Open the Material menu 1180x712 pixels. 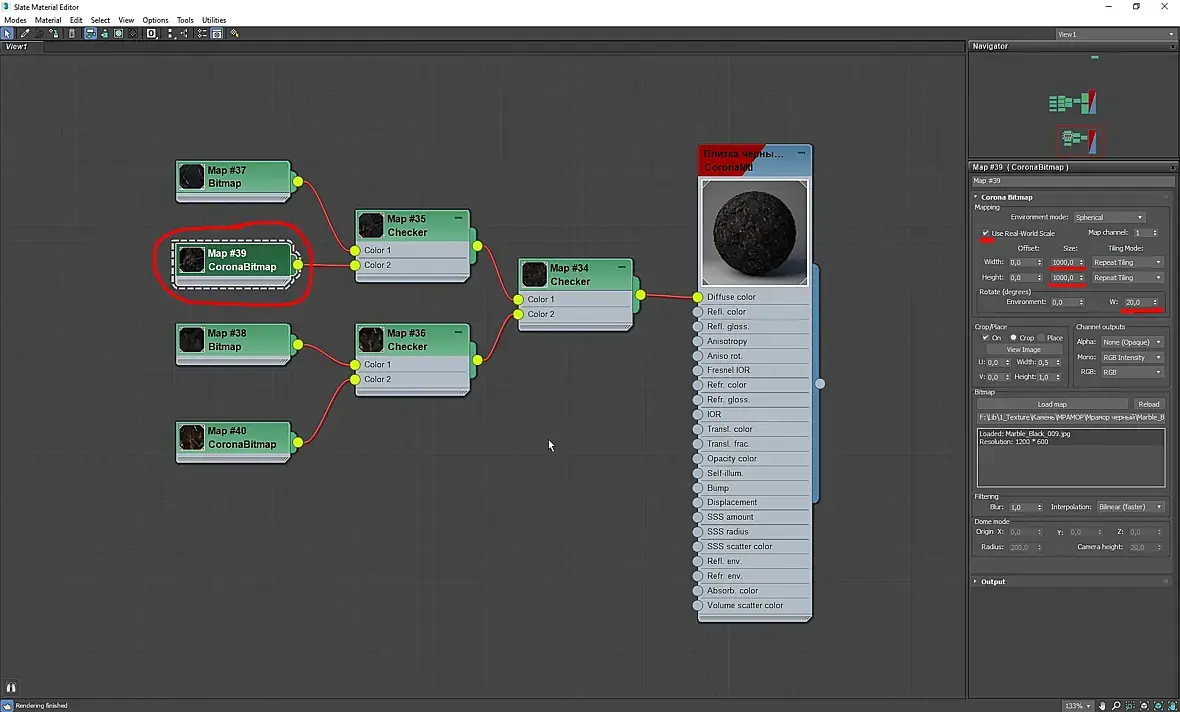(47, 20)
